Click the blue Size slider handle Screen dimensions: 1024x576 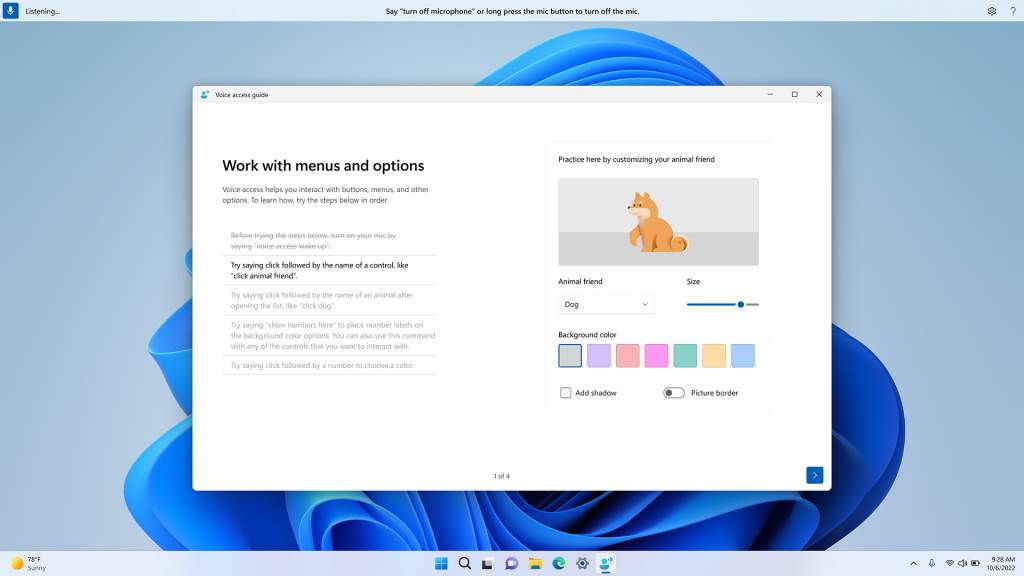(x=739, y=304)
